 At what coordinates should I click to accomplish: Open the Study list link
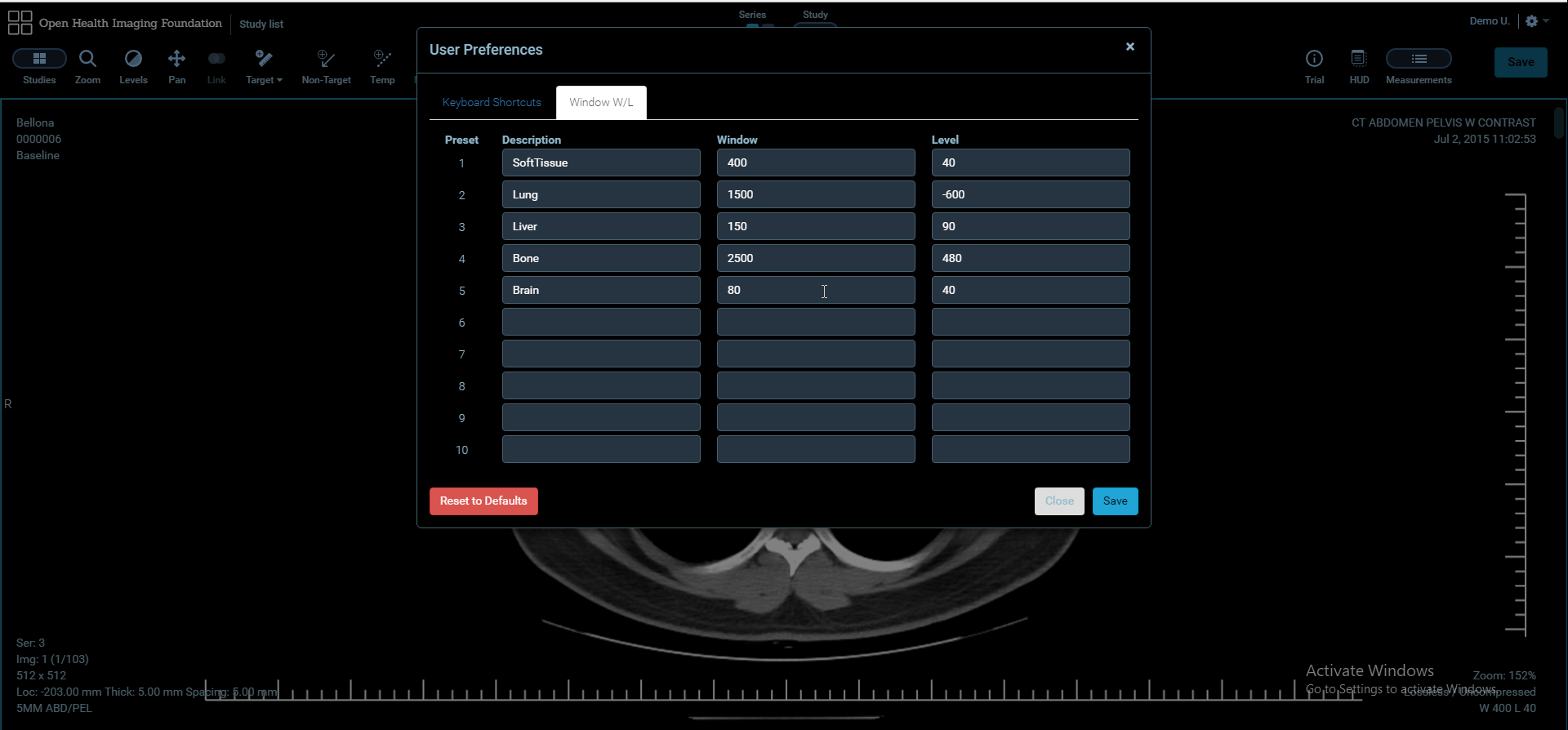point(261,24)
